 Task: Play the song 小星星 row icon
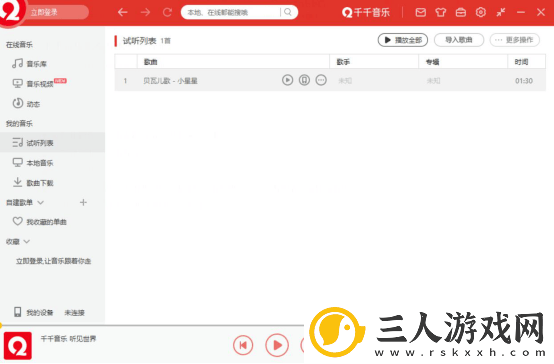288,80
